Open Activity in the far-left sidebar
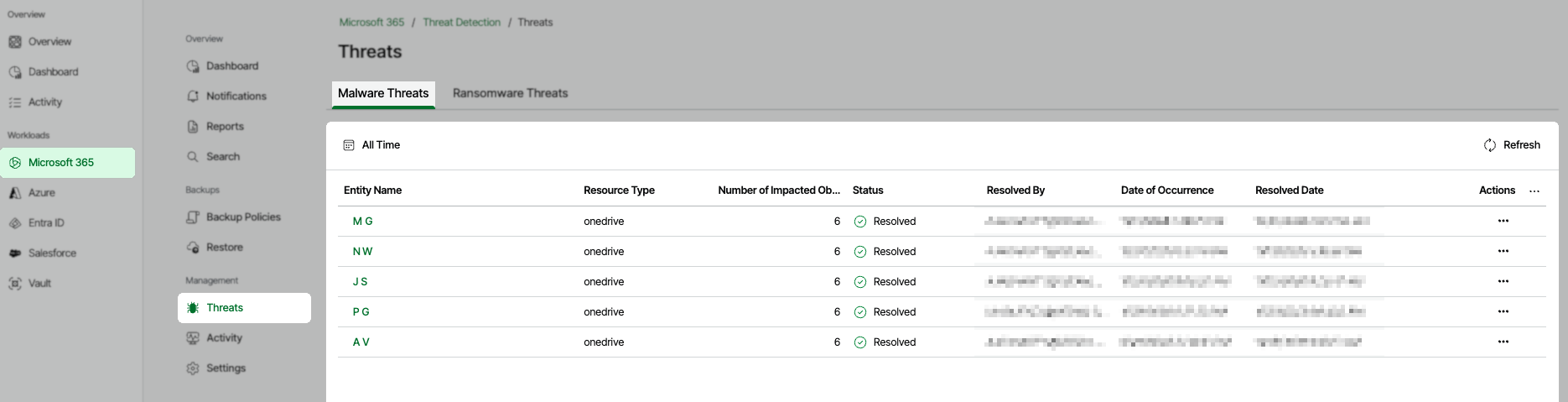 [x=35, y=102]
